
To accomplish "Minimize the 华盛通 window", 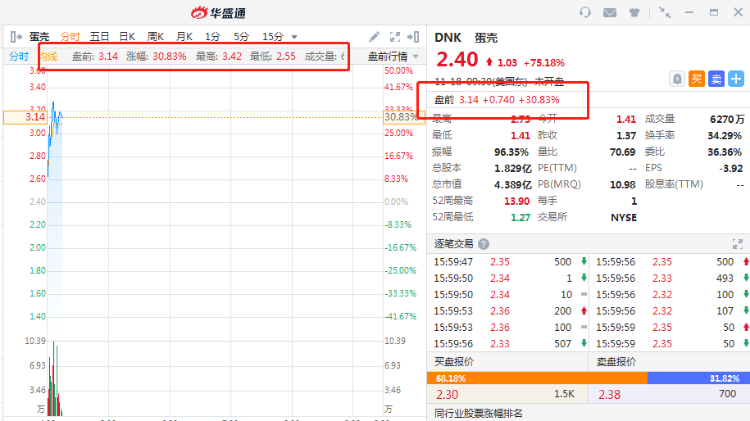I will pos(689,12).
